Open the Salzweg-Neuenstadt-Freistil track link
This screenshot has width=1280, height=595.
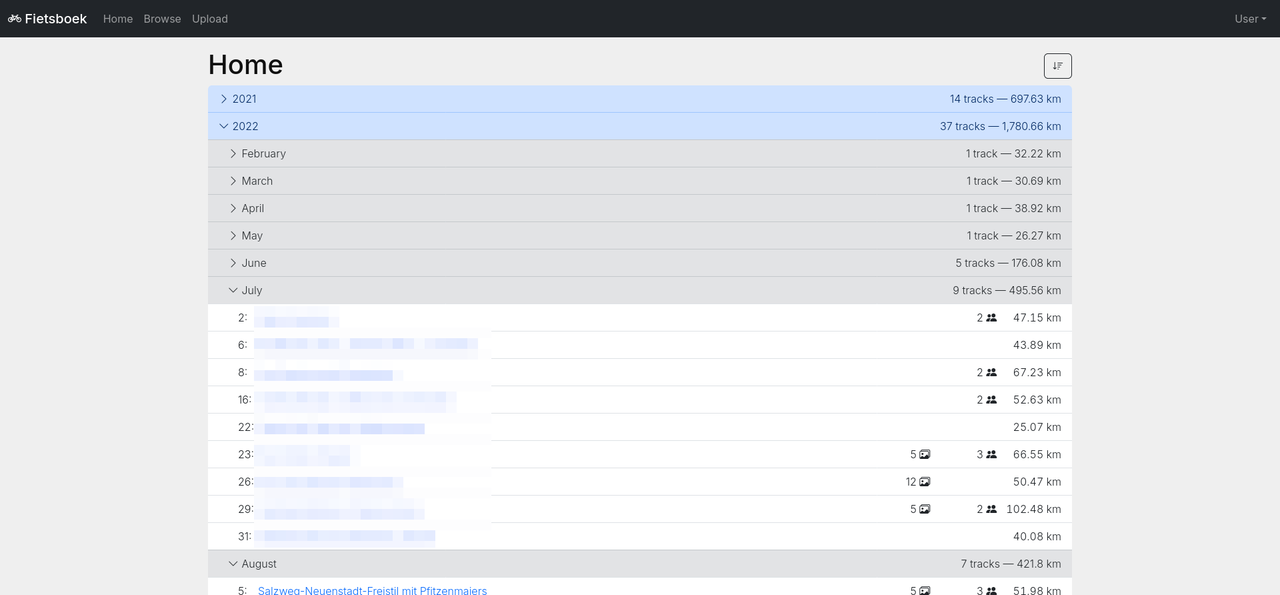pos(372,591)
